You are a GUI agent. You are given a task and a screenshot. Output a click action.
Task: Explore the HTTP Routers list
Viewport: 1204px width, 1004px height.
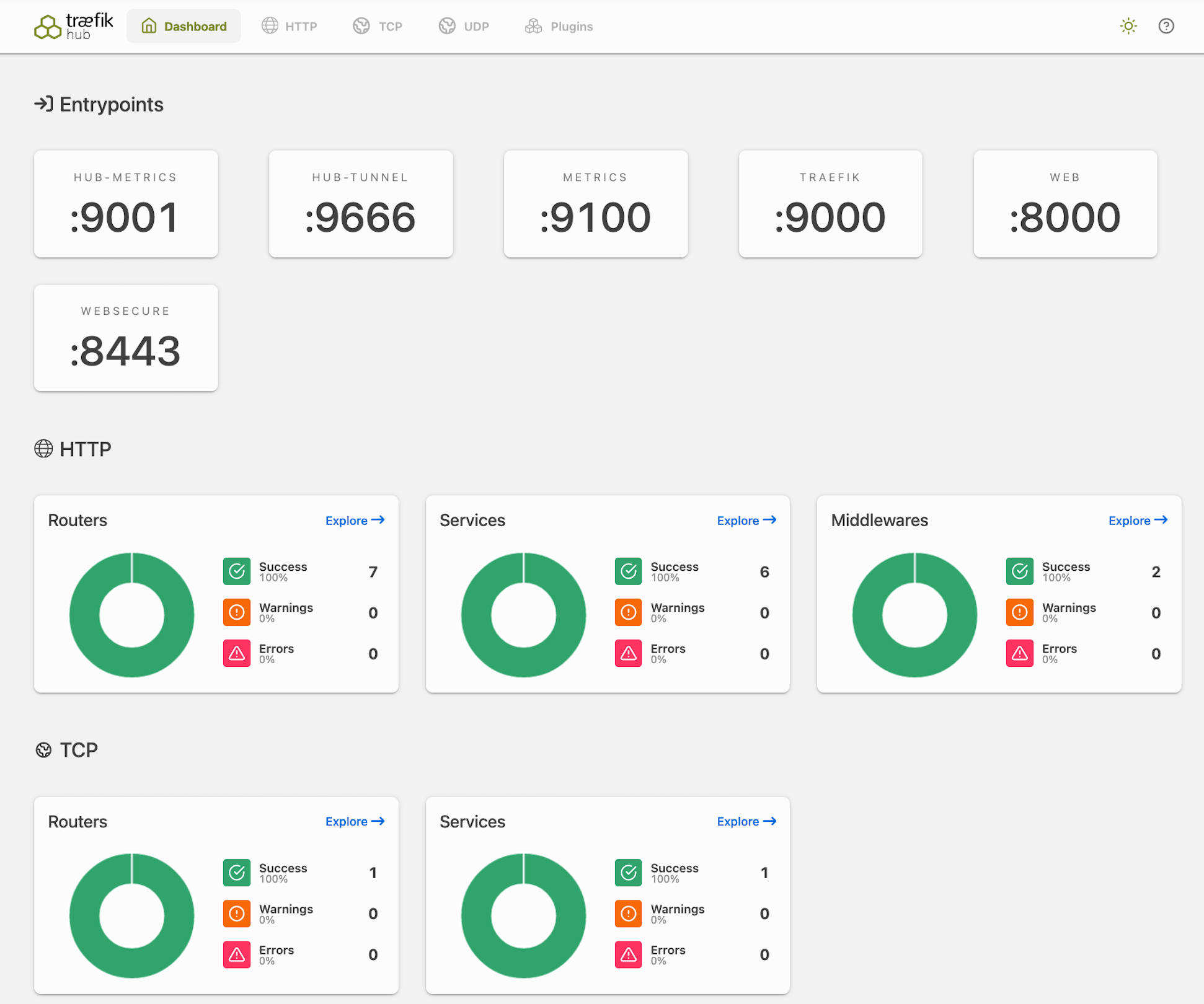[354, 520]
